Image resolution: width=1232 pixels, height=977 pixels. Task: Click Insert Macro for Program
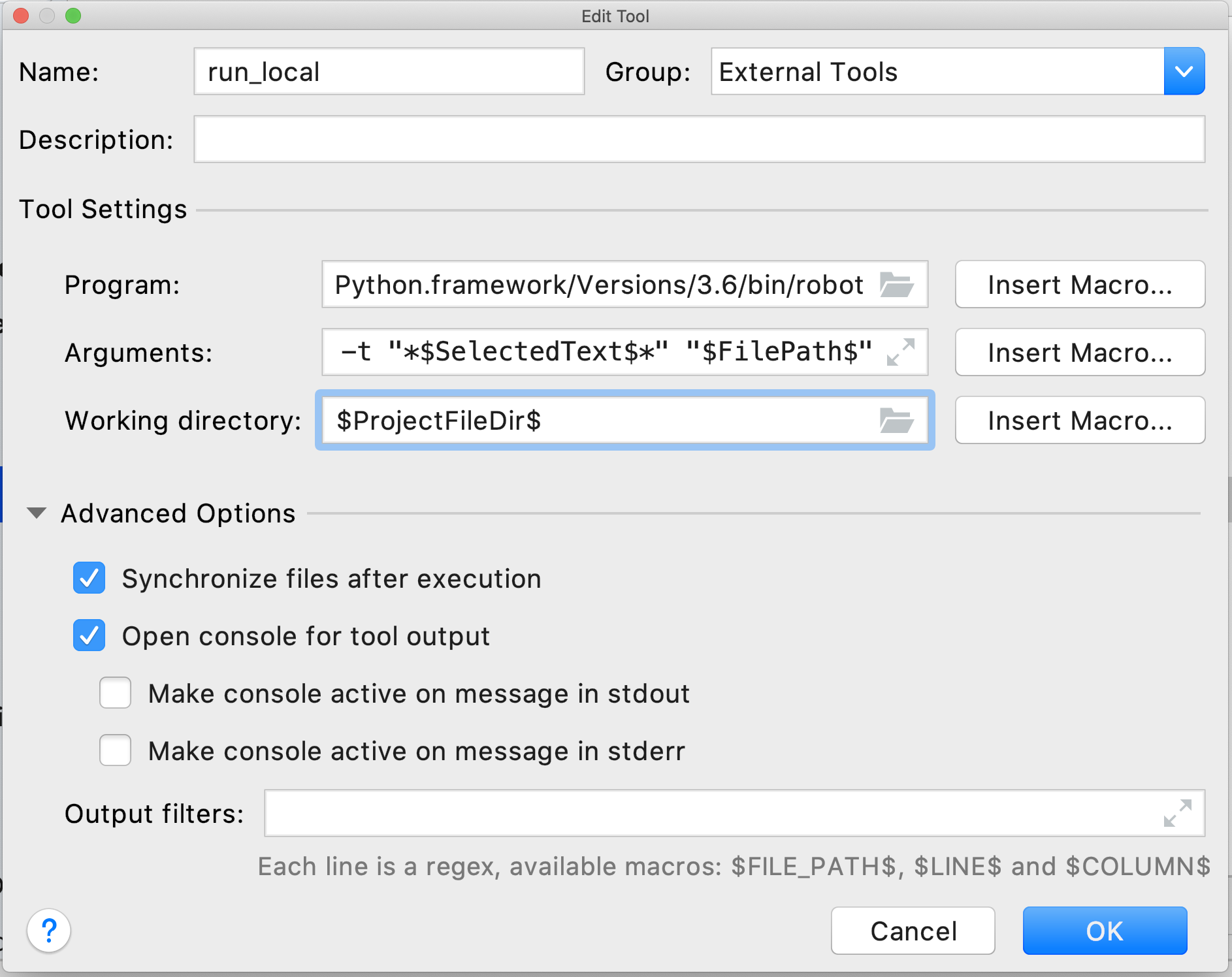[1079, 285]
